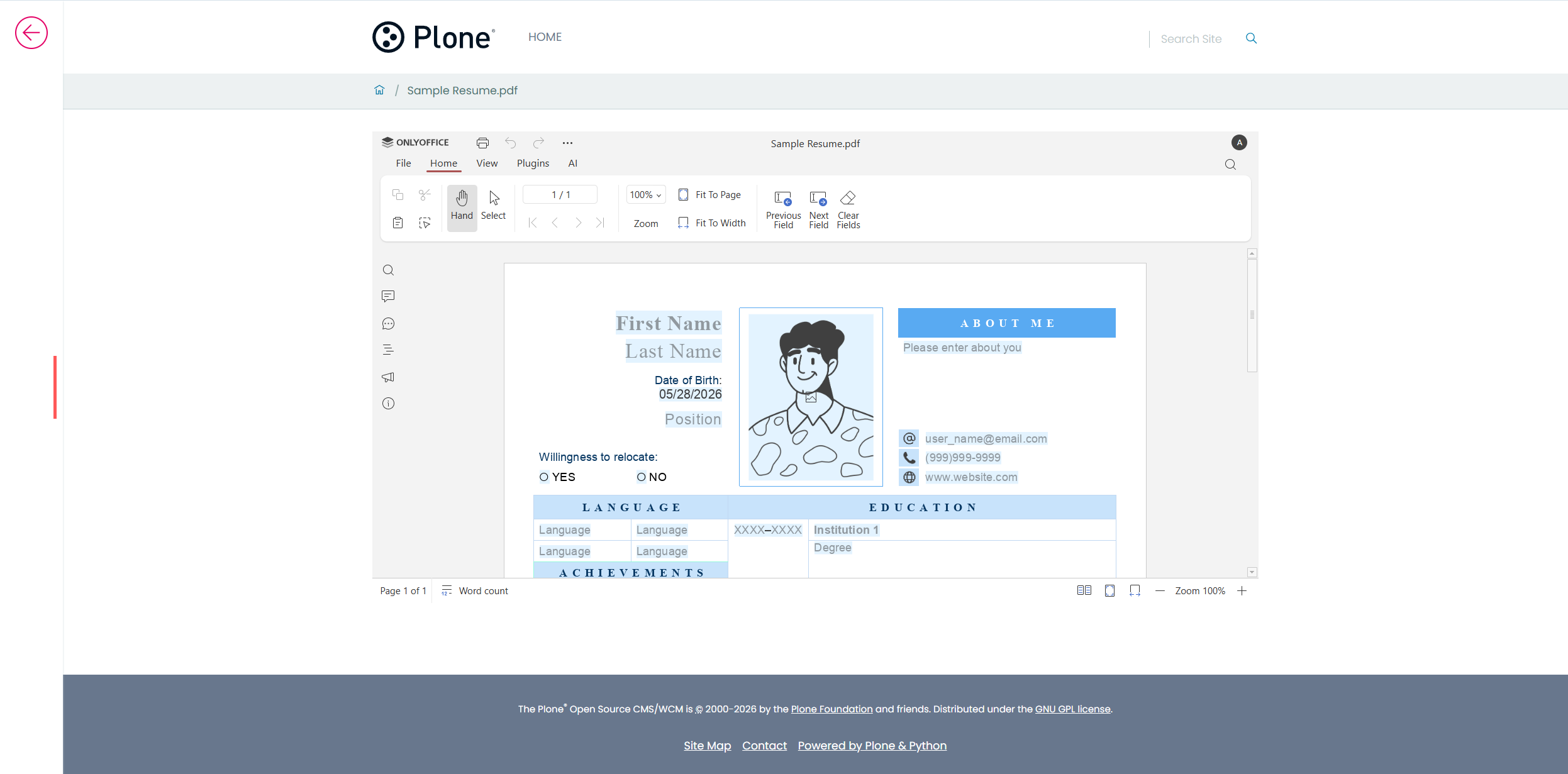Click status bar fit to page icon
The width and height of the screenshot is (1568, 774).
click(x=1109, y=590)
